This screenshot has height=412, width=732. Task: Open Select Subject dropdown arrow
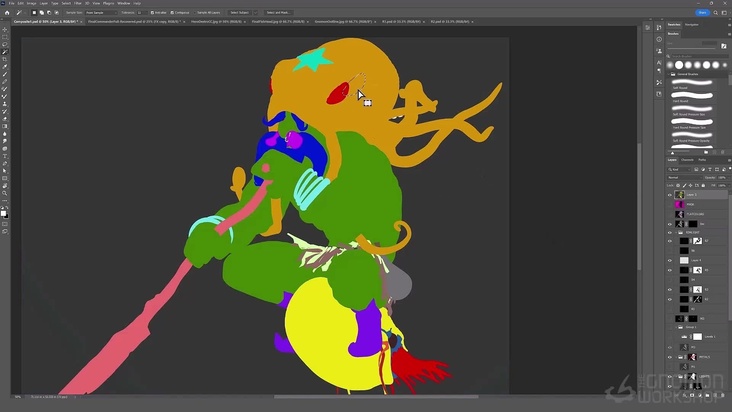pyautogui.click(x=255, y=13)
